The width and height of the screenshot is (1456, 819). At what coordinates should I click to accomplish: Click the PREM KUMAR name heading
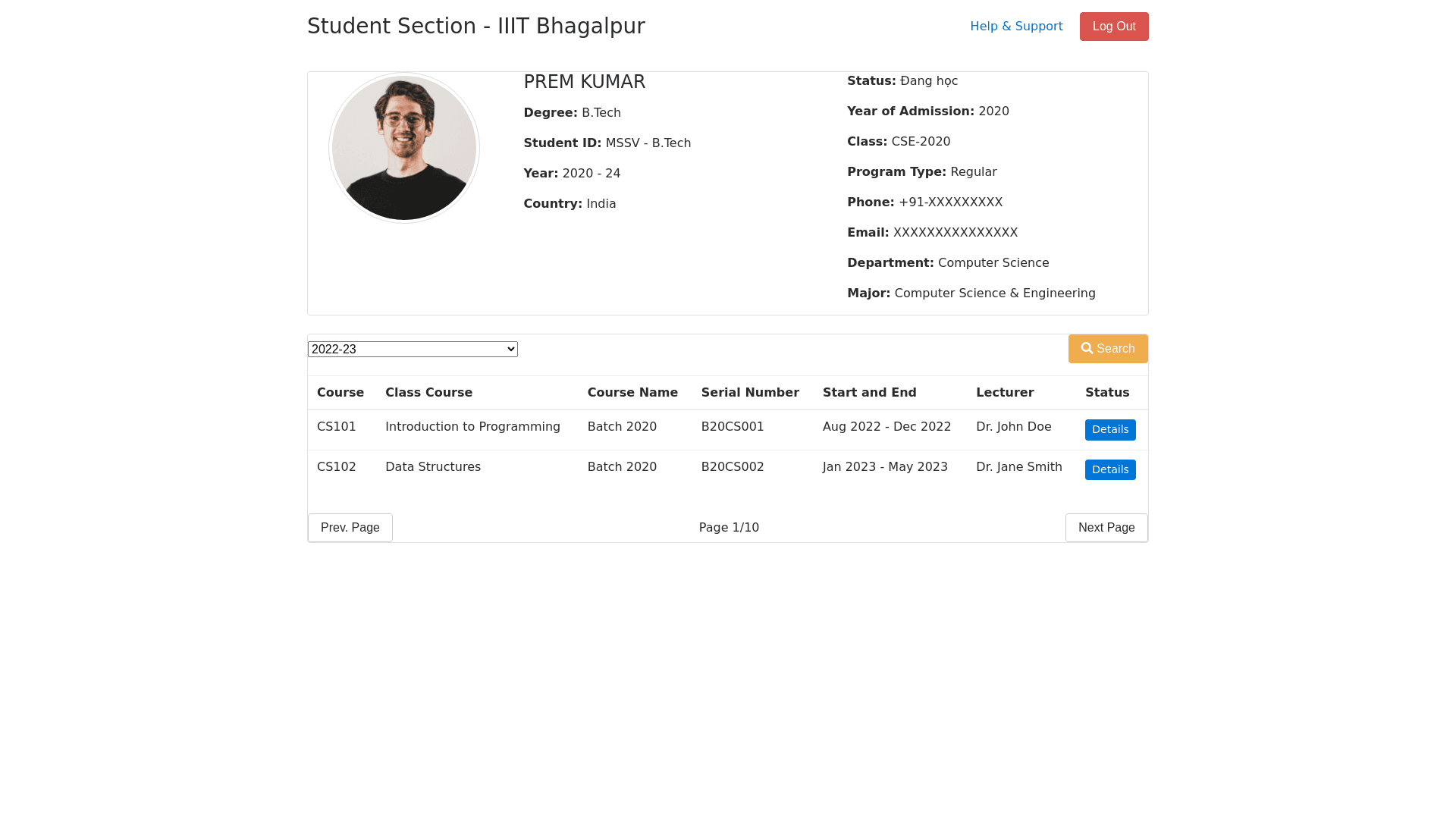pos(584,82)
